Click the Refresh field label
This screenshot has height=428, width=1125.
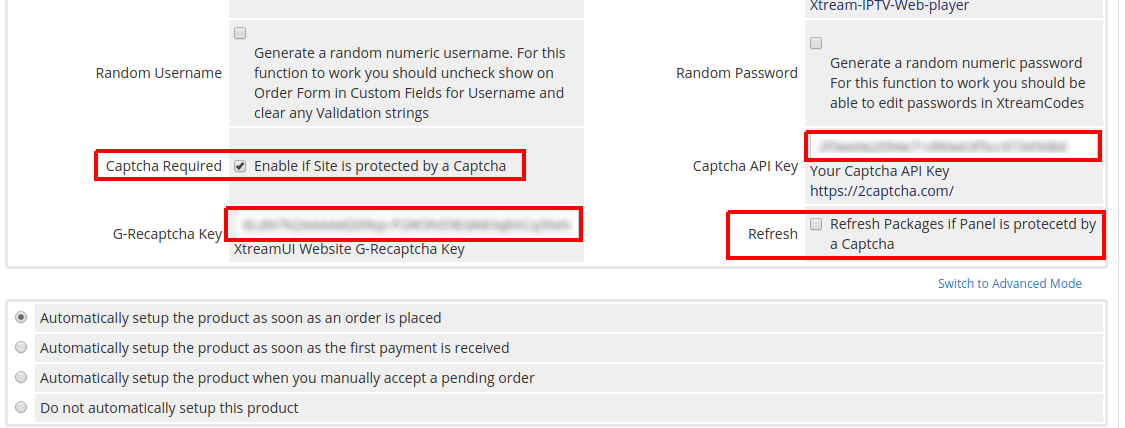(x=773, y=234)
